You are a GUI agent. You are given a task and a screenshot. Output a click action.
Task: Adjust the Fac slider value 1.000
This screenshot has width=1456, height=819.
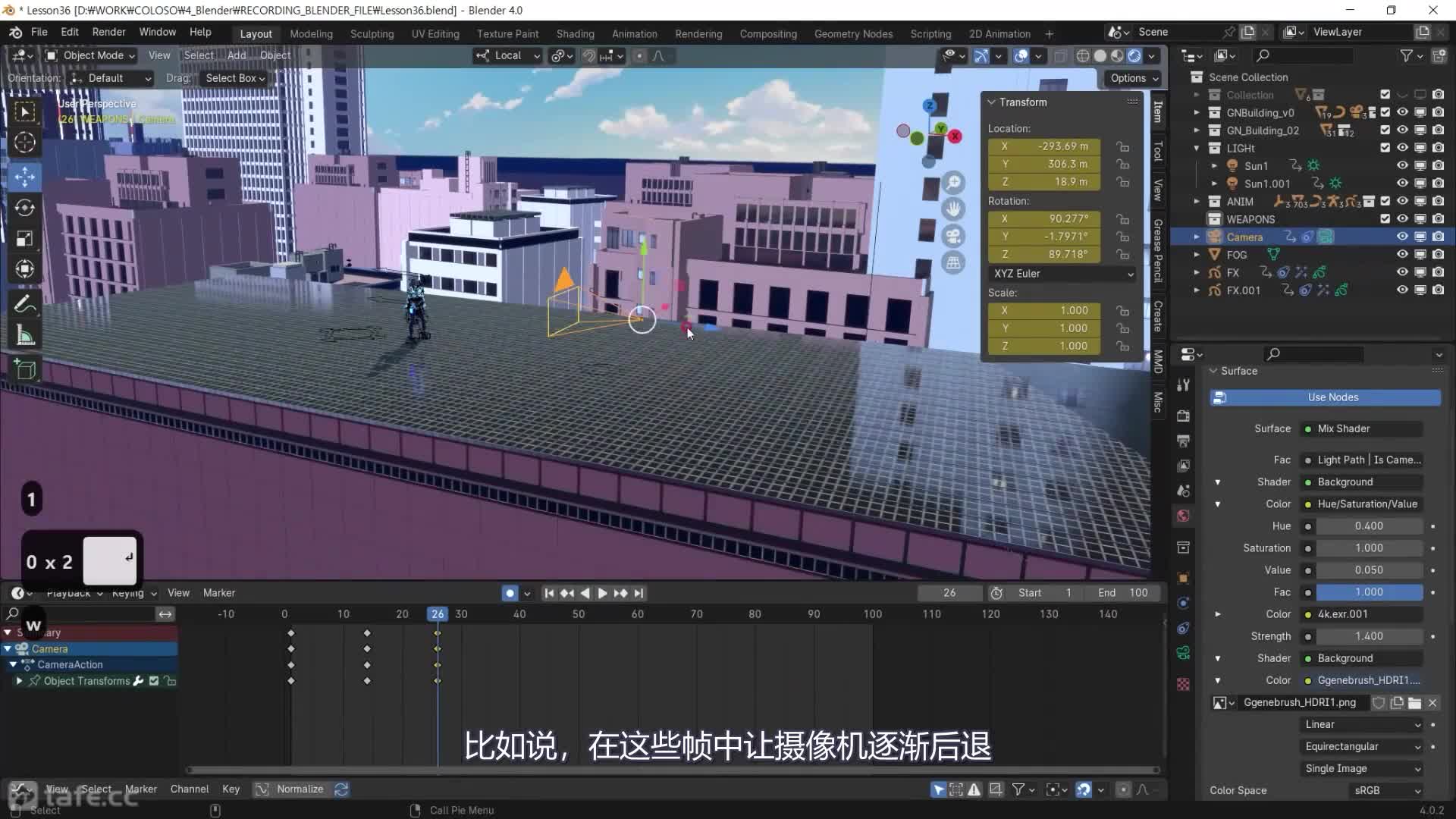tap(1368, 592)
